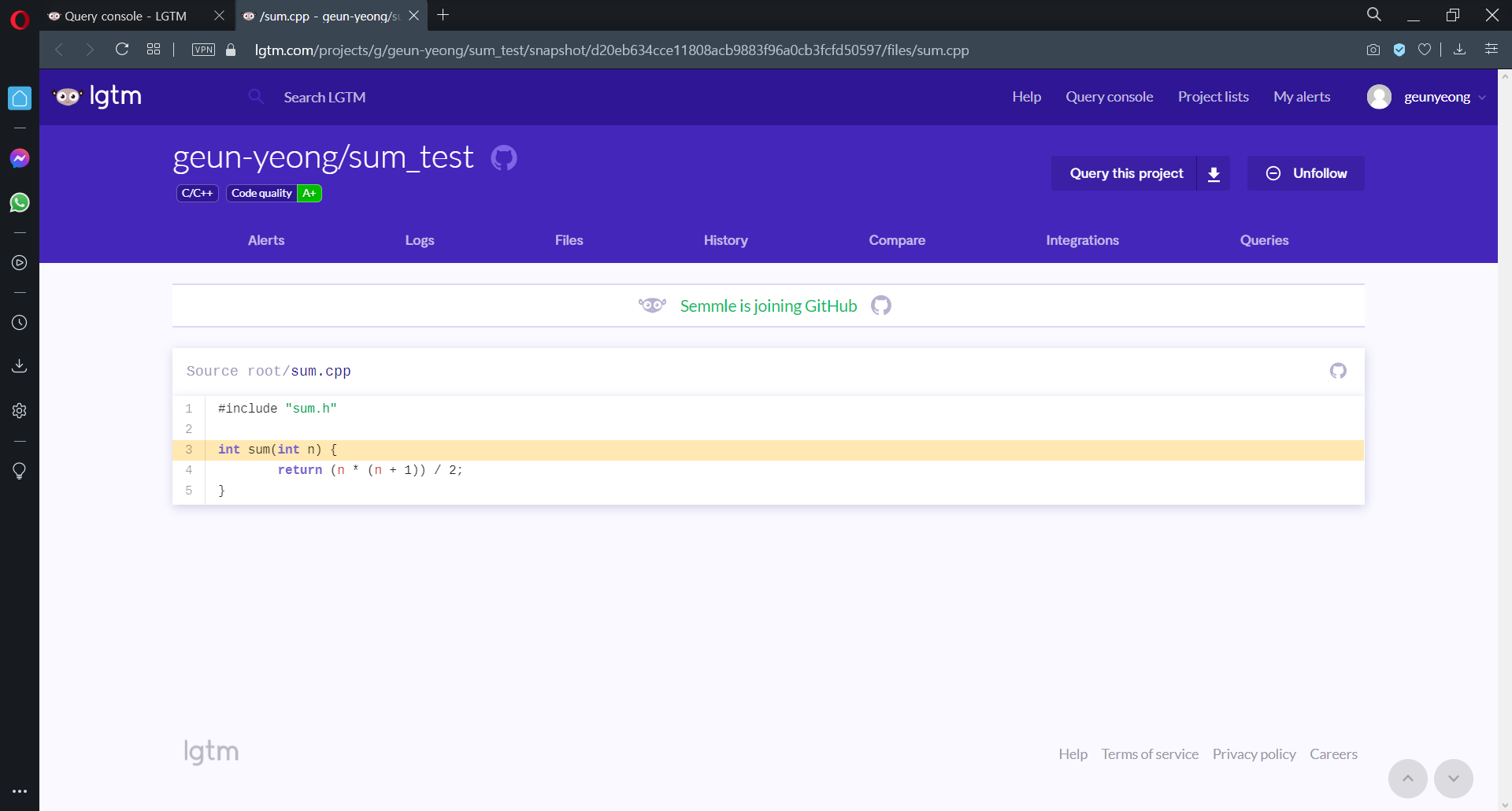
Task: Select line number 3
Action: (189, 450)
